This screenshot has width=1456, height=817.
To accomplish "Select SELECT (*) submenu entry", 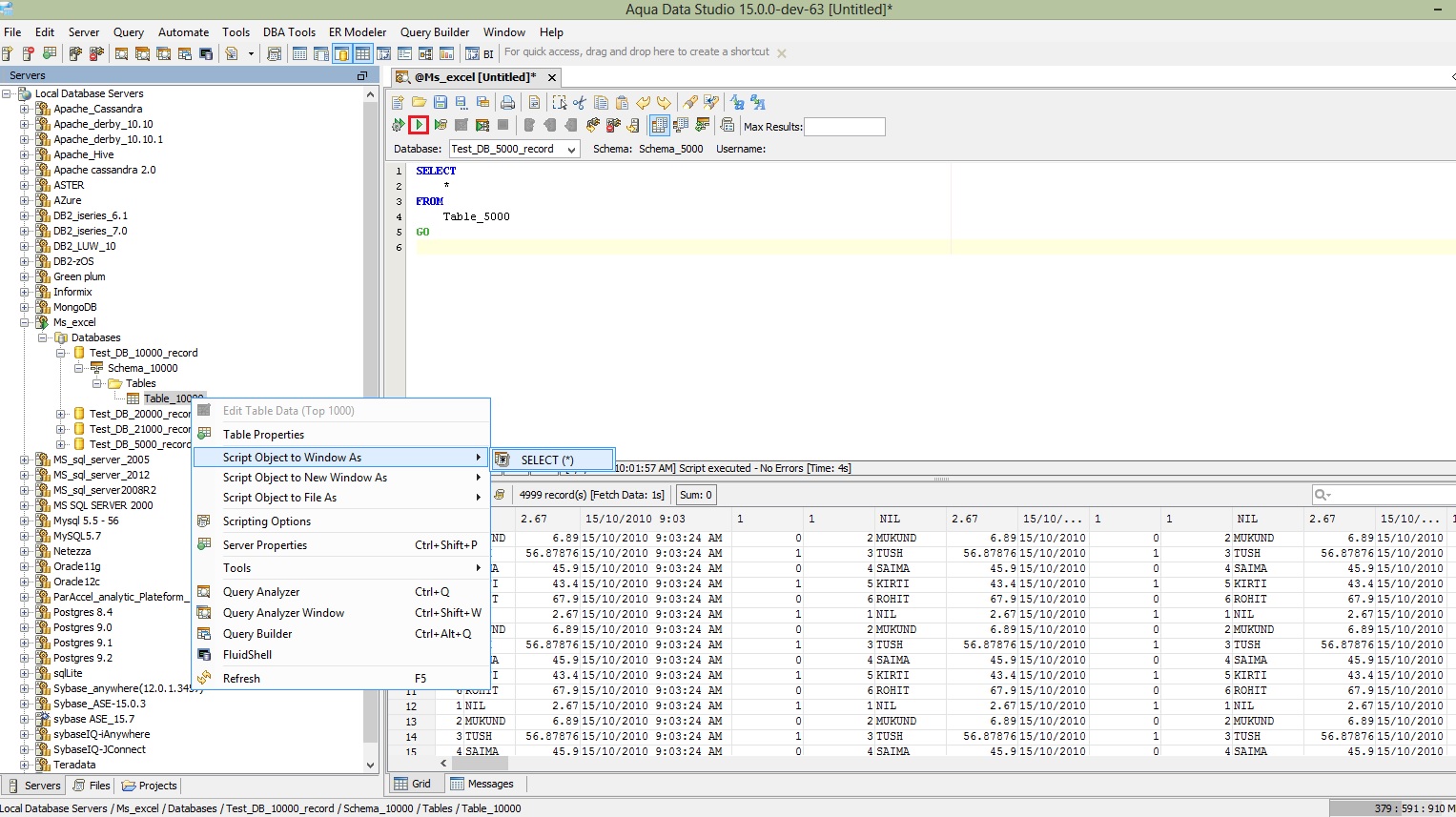I will pyautogui.click(x=553, y=460).
